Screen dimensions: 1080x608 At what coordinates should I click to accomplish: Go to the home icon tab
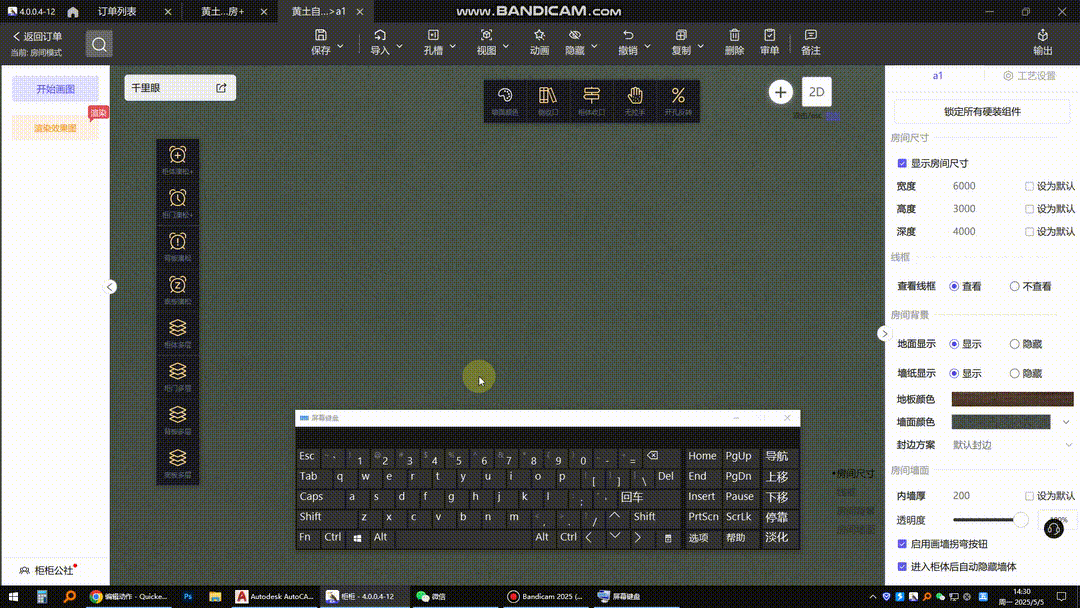click(x=73, y=12)
